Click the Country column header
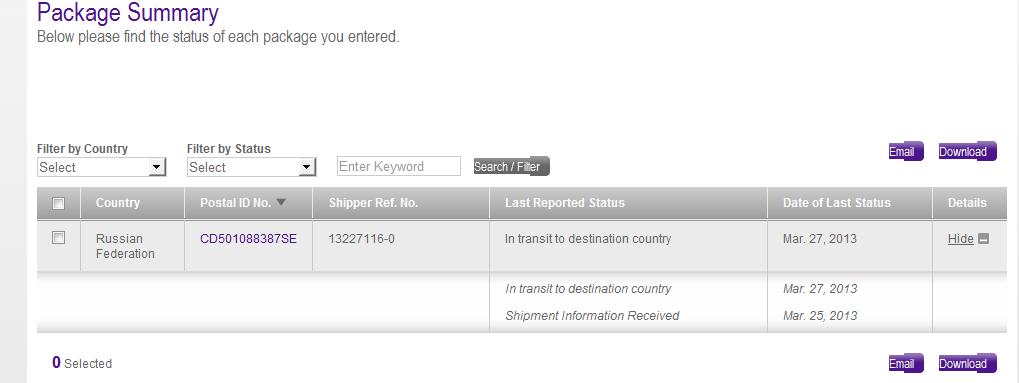Viewport: 1019px width, 383px height. (x=118, y=203)
